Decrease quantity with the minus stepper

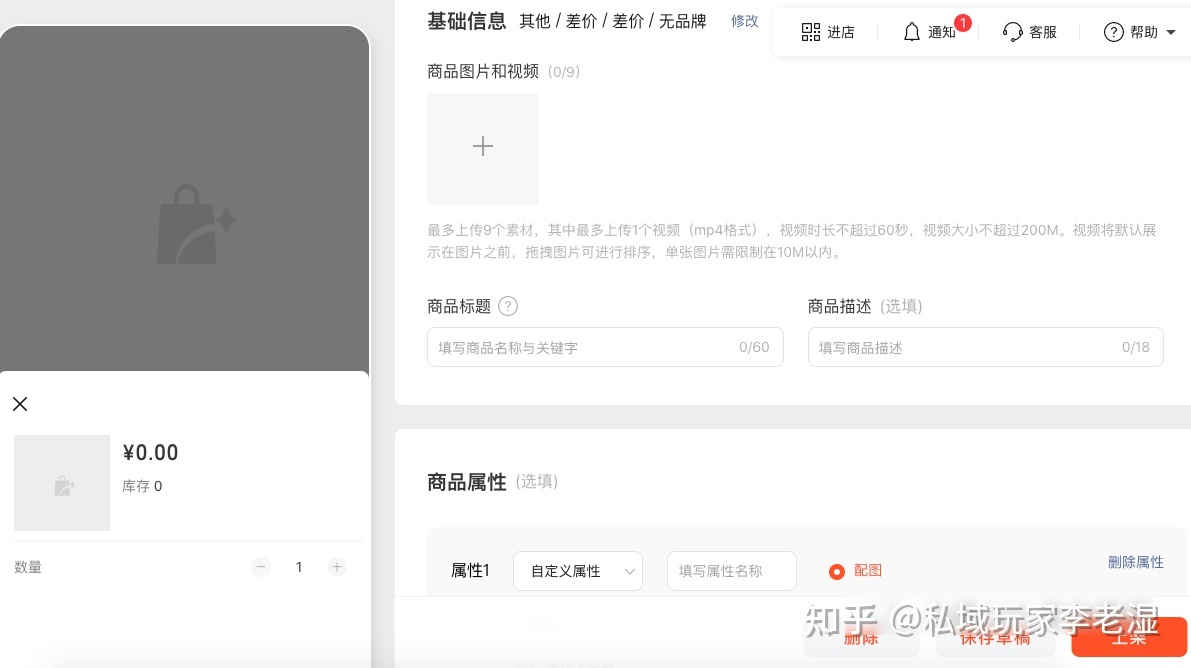261,567
